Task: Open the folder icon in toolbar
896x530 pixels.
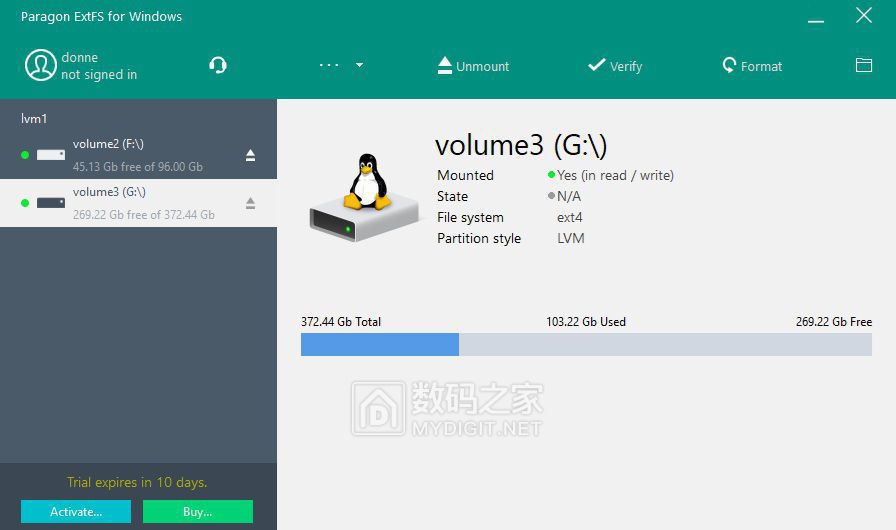Action: 864,65
